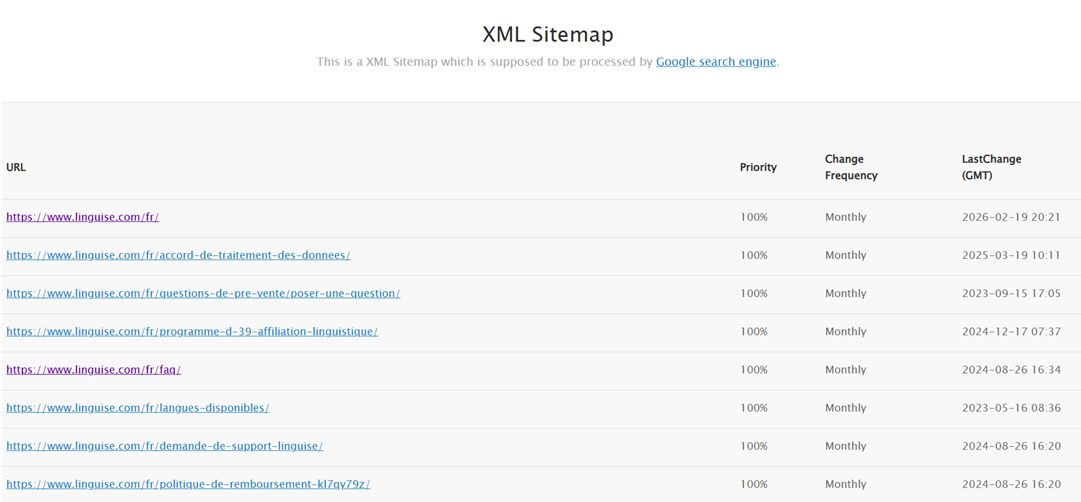Follow the poser-une-question URL
Screen dimensions: 1081x502
tap(203, 293)
